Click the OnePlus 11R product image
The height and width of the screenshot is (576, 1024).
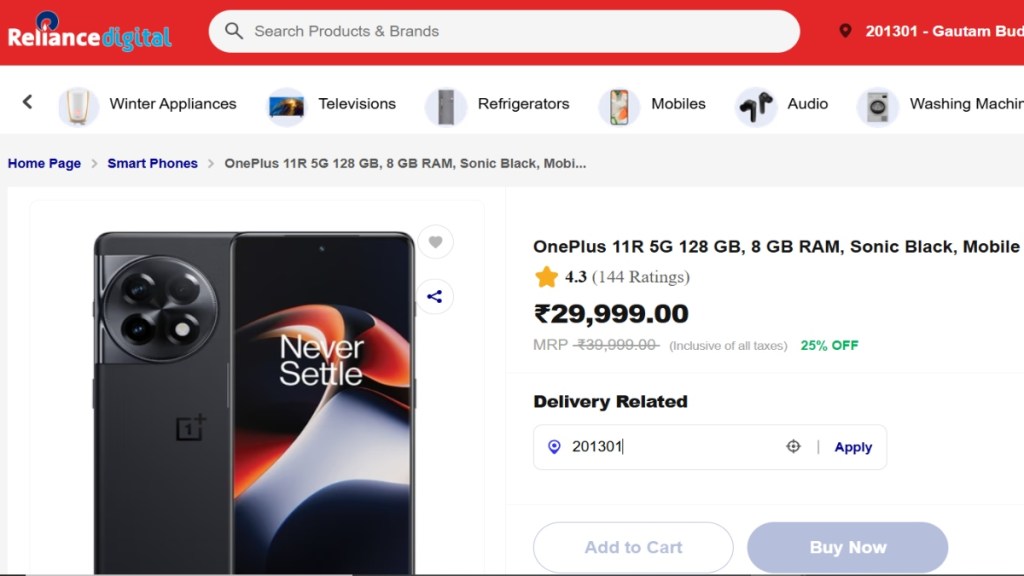click(254, 400)
